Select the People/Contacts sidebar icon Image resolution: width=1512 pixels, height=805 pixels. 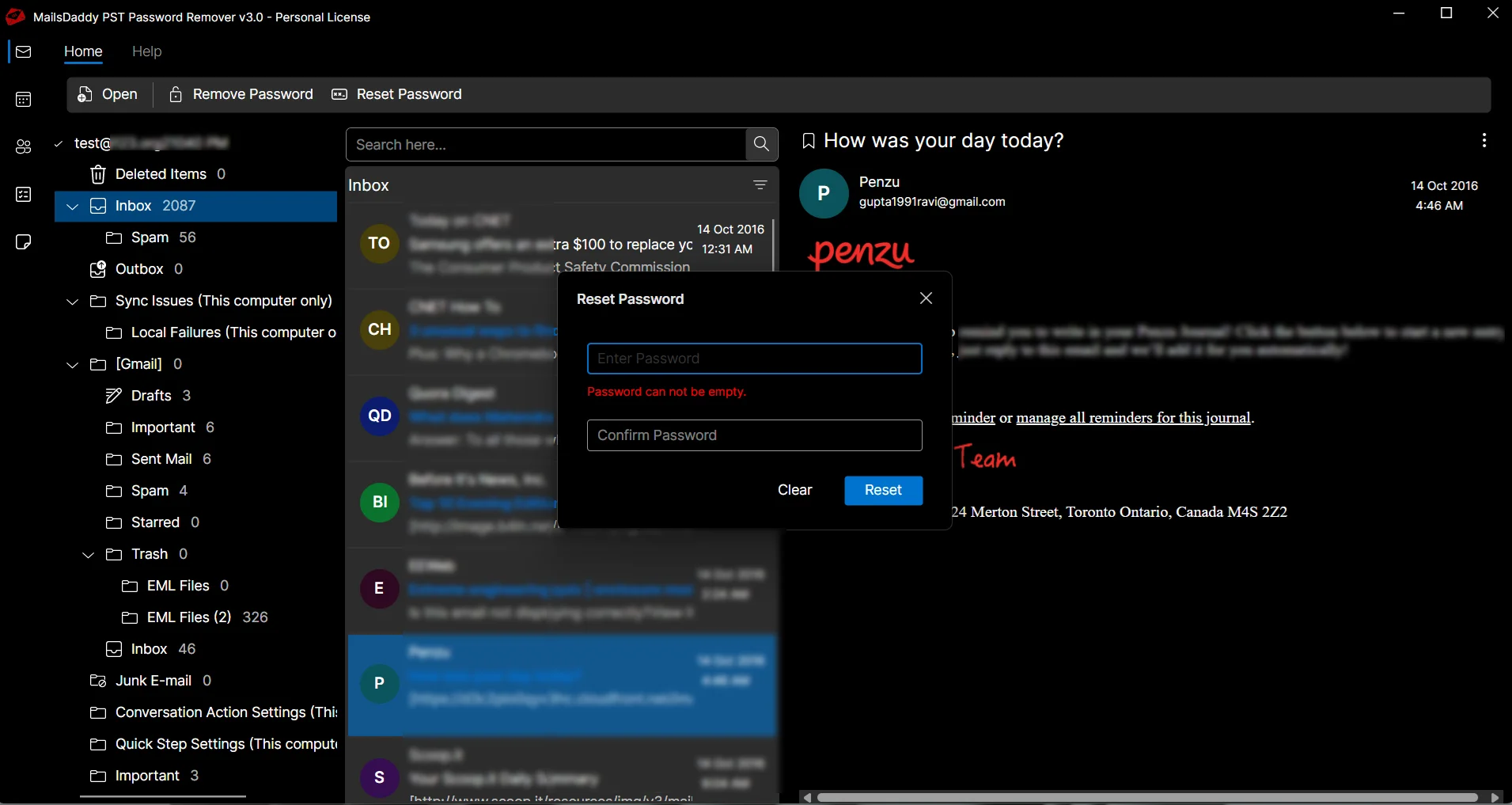23,147
